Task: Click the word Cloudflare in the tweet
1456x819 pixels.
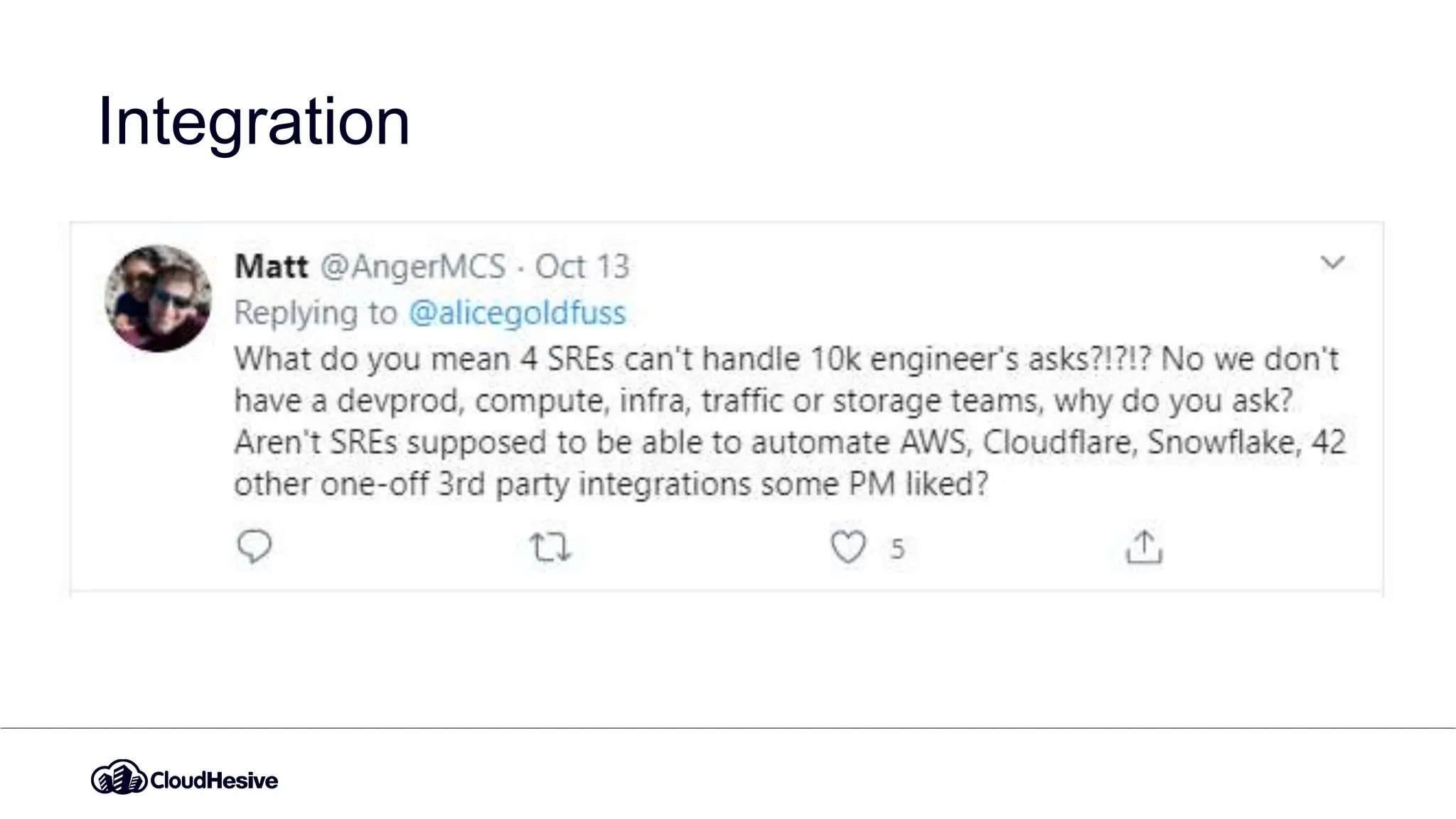Action: click(1059, 442)
